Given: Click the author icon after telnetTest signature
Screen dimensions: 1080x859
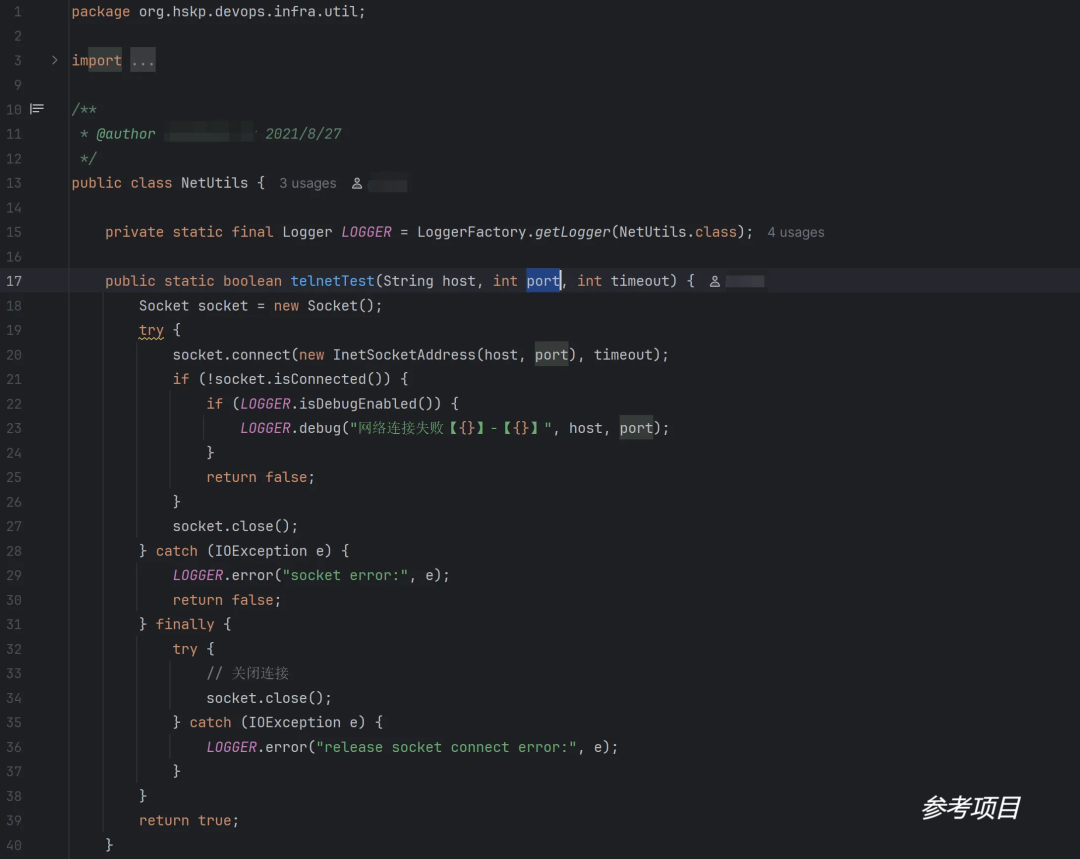Looking at the screenshot, I should click(x=715, y=282).
